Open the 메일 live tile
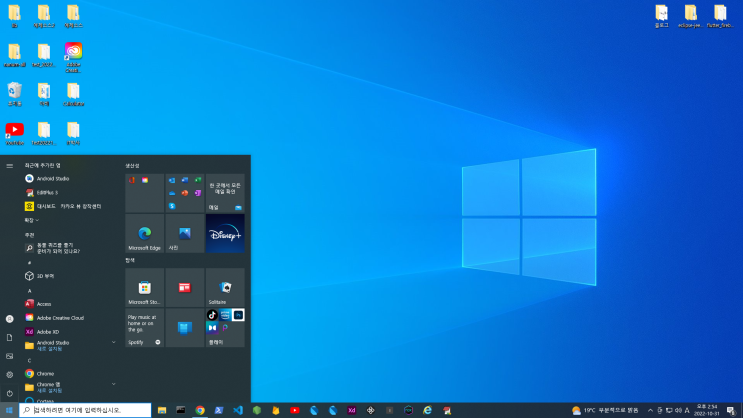 point(225,193)
